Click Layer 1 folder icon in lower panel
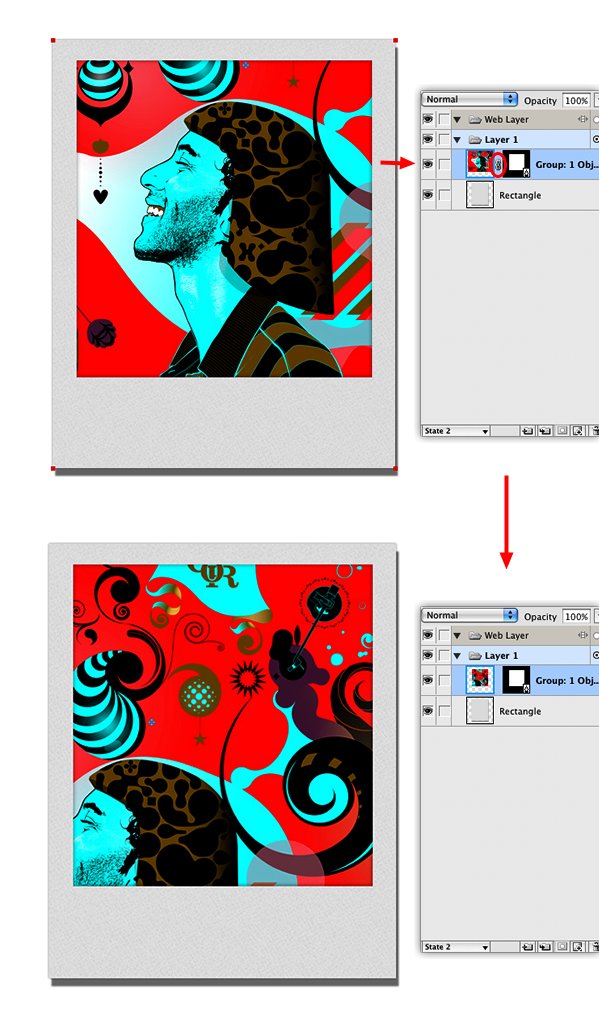The height and width of the screenshot is (1036, 599). [x=474, y=655]
